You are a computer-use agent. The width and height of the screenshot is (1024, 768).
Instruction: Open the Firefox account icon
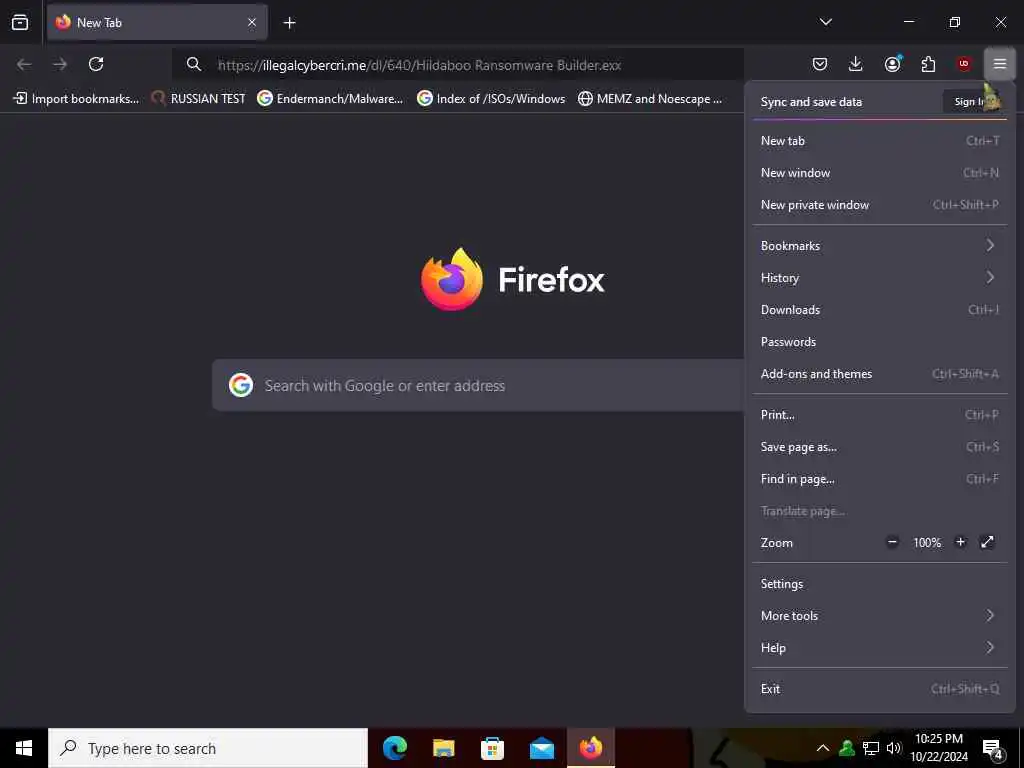coord(892,64)
